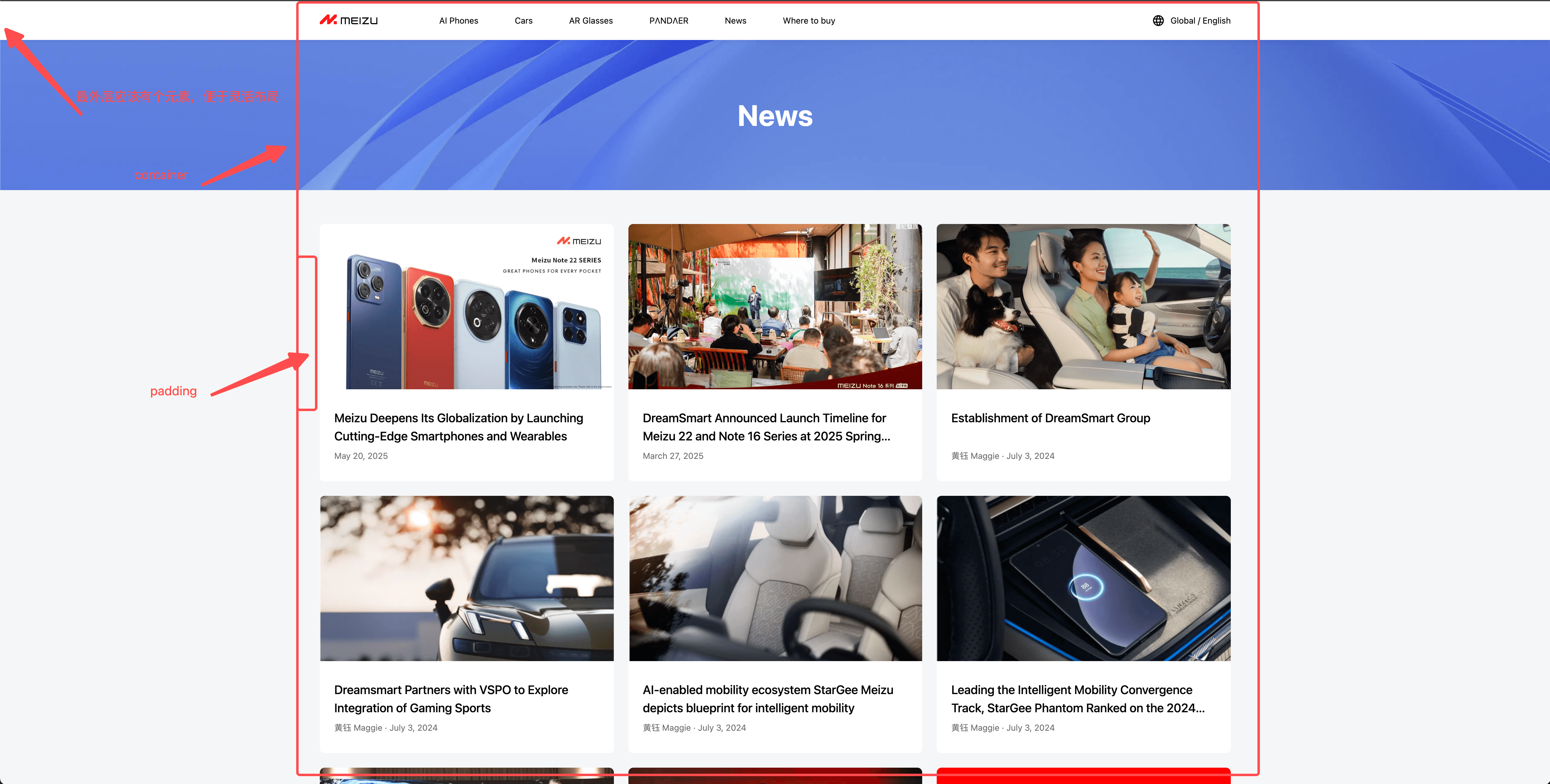Open 'Leading the Intelligent Mobility Convergence' article
Image resolution: width=1550 pixels, height=784 pixels.
tap(1078, 699)
